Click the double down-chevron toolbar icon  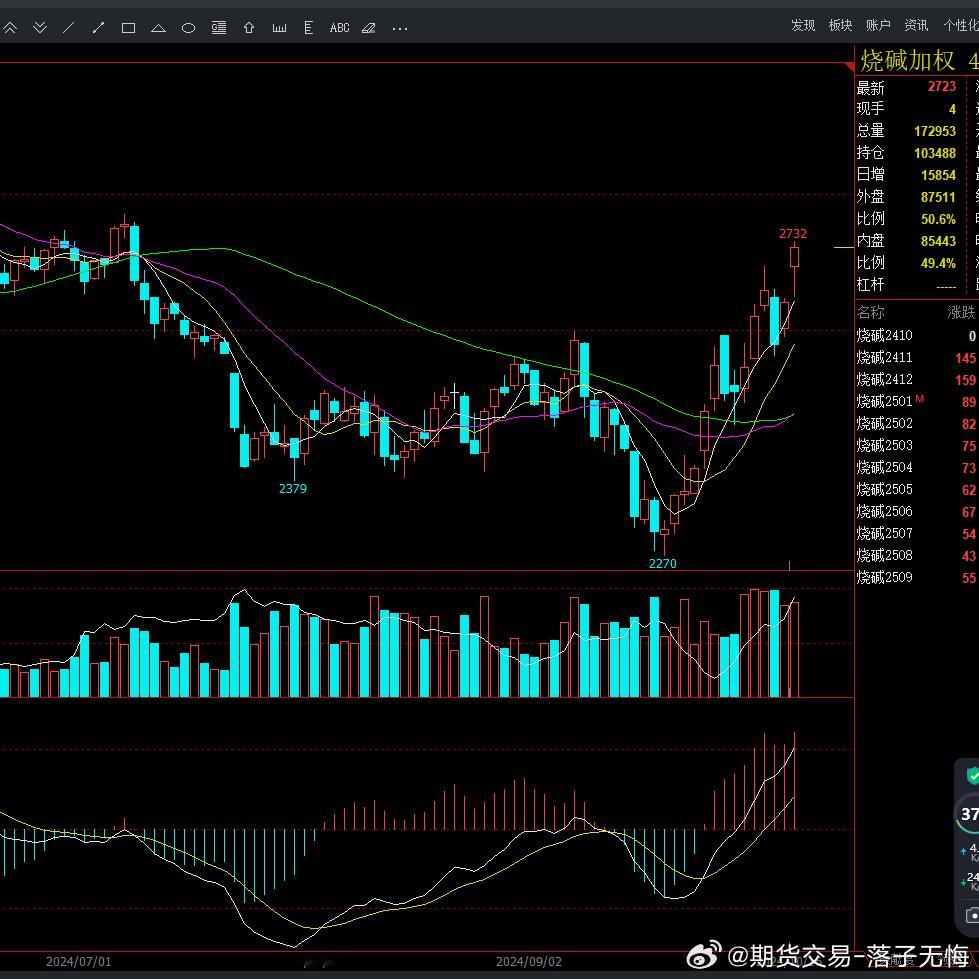40,27
